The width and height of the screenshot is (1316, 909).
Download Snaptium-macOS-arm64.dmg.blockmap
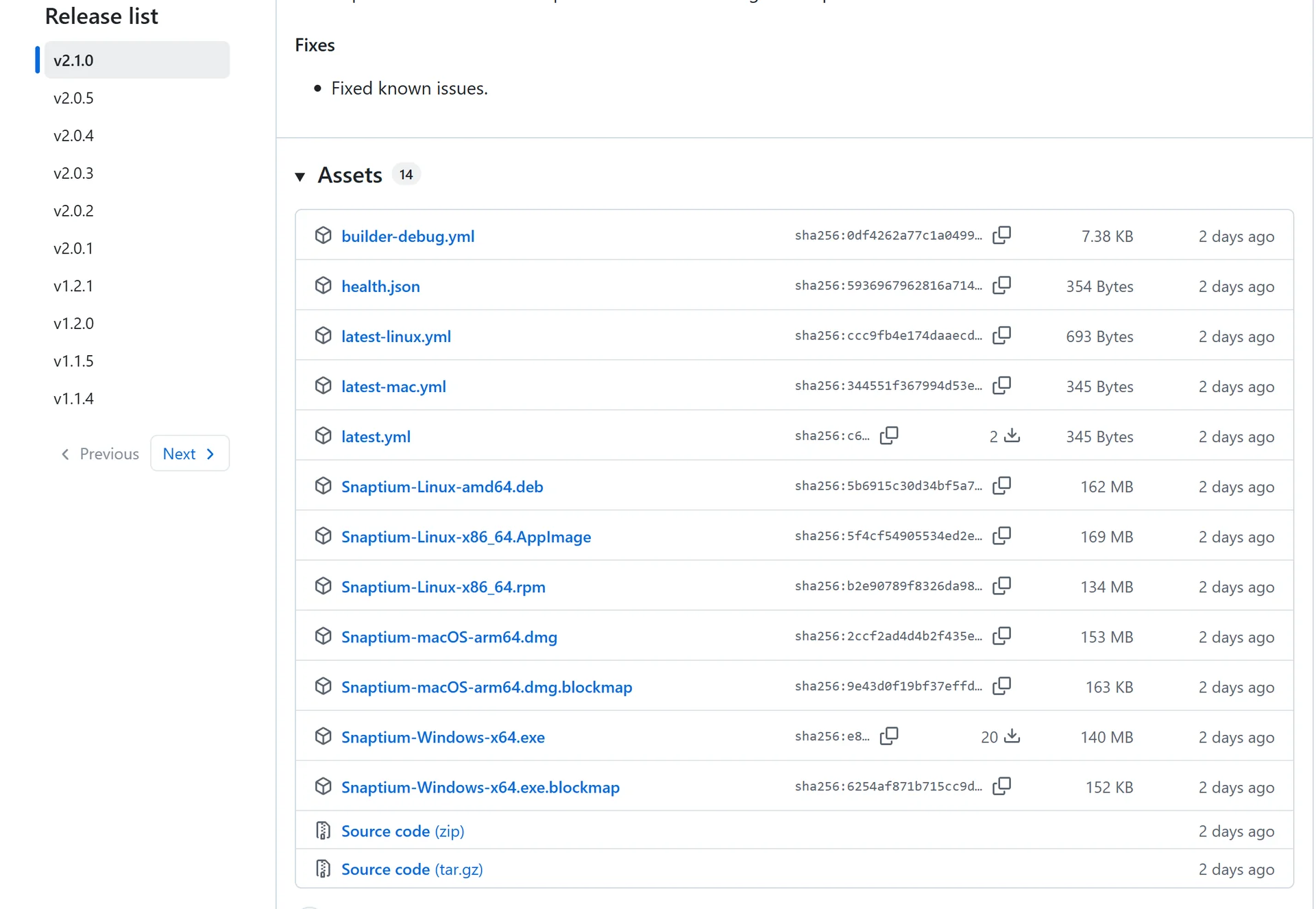point(487,686)
